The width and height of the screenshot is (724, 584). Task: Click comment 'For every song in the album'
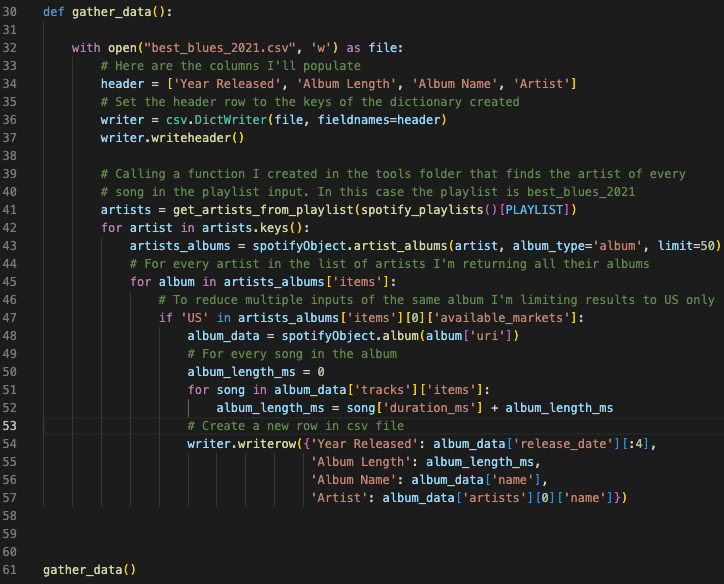coord(292,354)
